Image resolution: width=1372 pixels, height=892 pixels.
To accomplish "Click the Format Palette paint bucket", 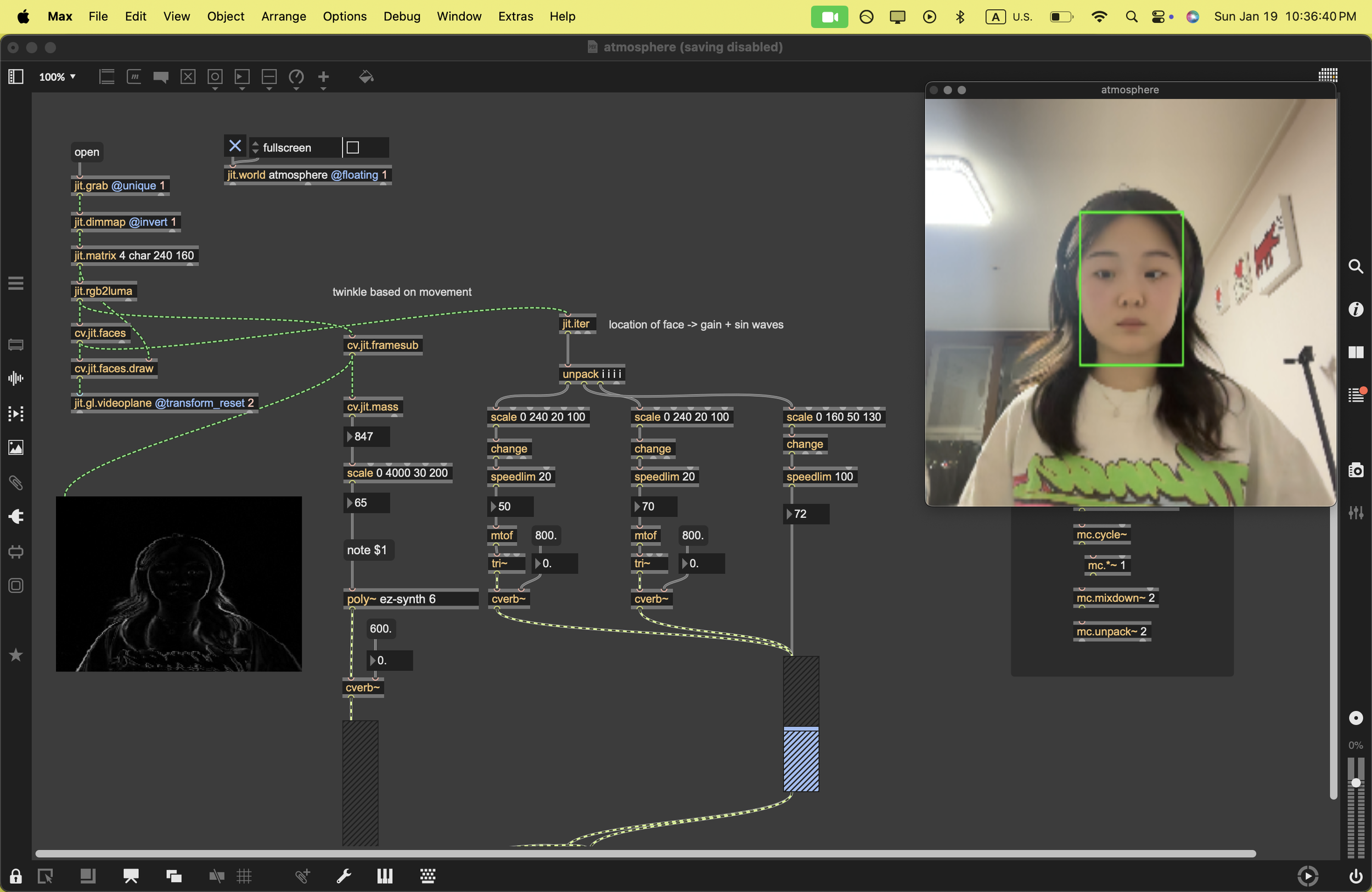I will 366,77.
